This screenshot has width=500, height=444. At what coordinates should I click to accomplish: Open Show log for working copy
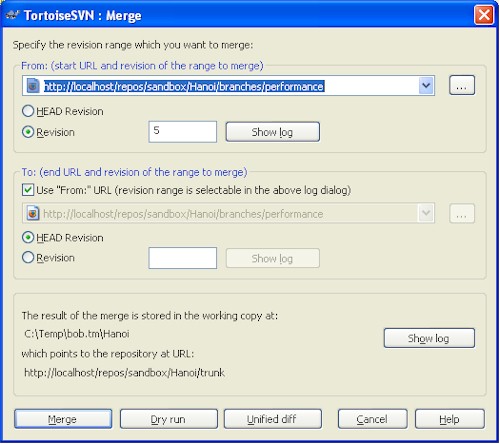click(x=429, y=338)
